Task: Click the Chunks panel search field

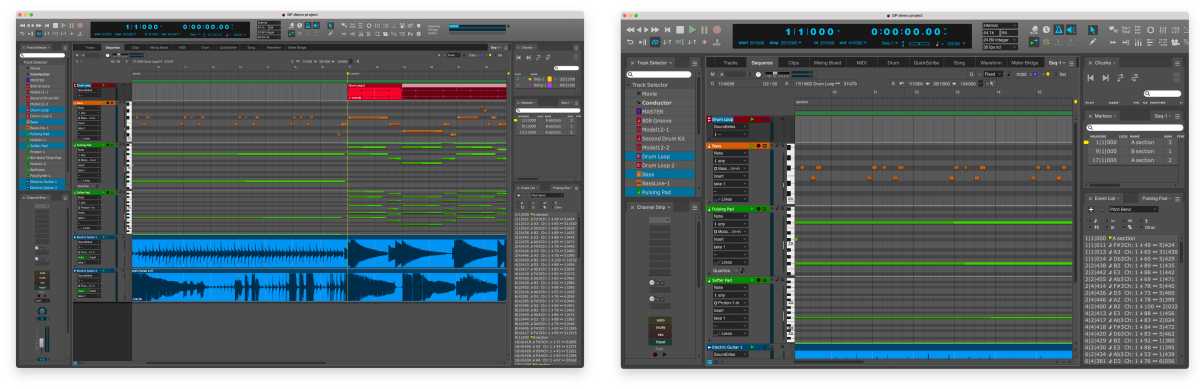Action: point(1161,93)
